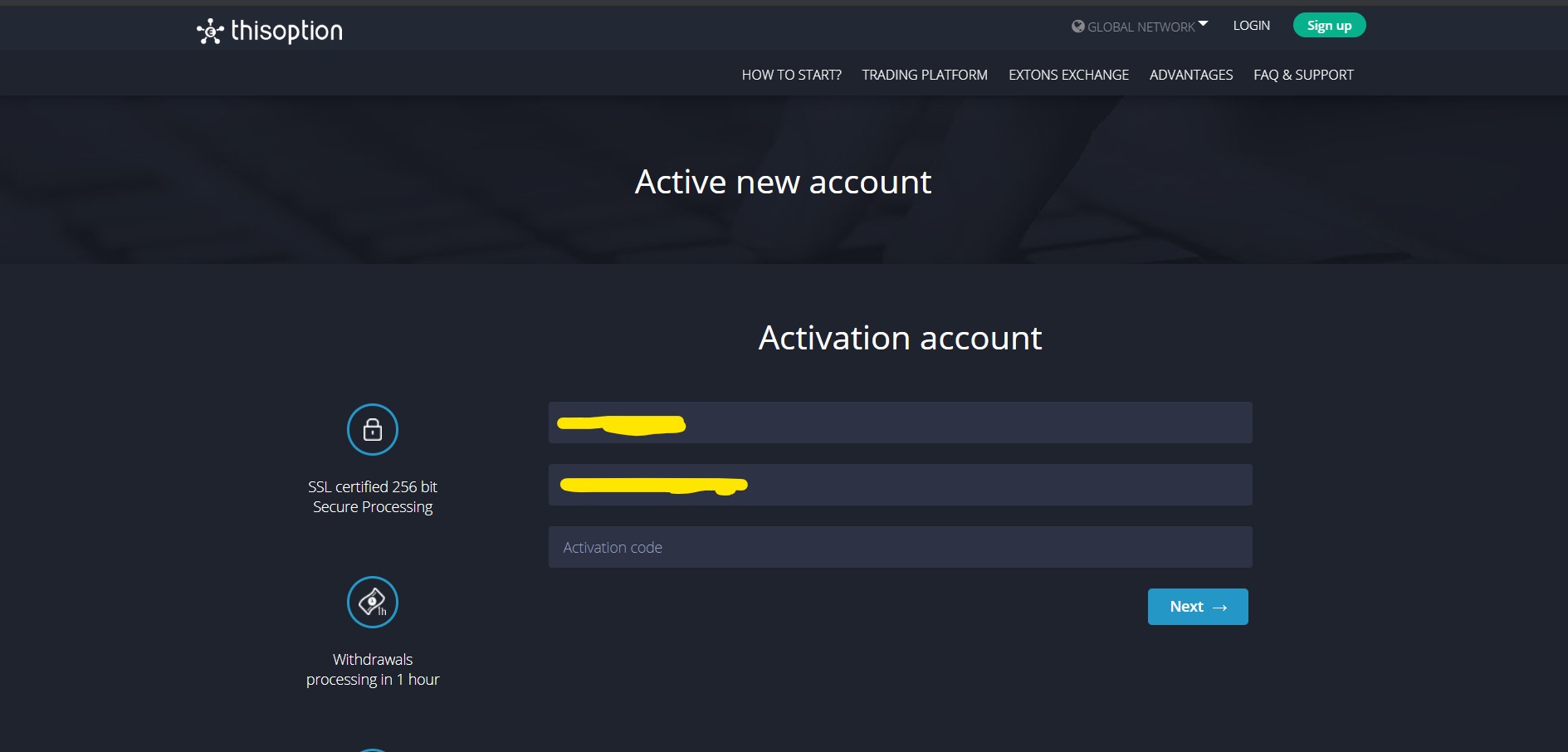Viewport: 1568px width, 752px height.
Task: Click the green Sign up button
Action: pos(1329,26)
